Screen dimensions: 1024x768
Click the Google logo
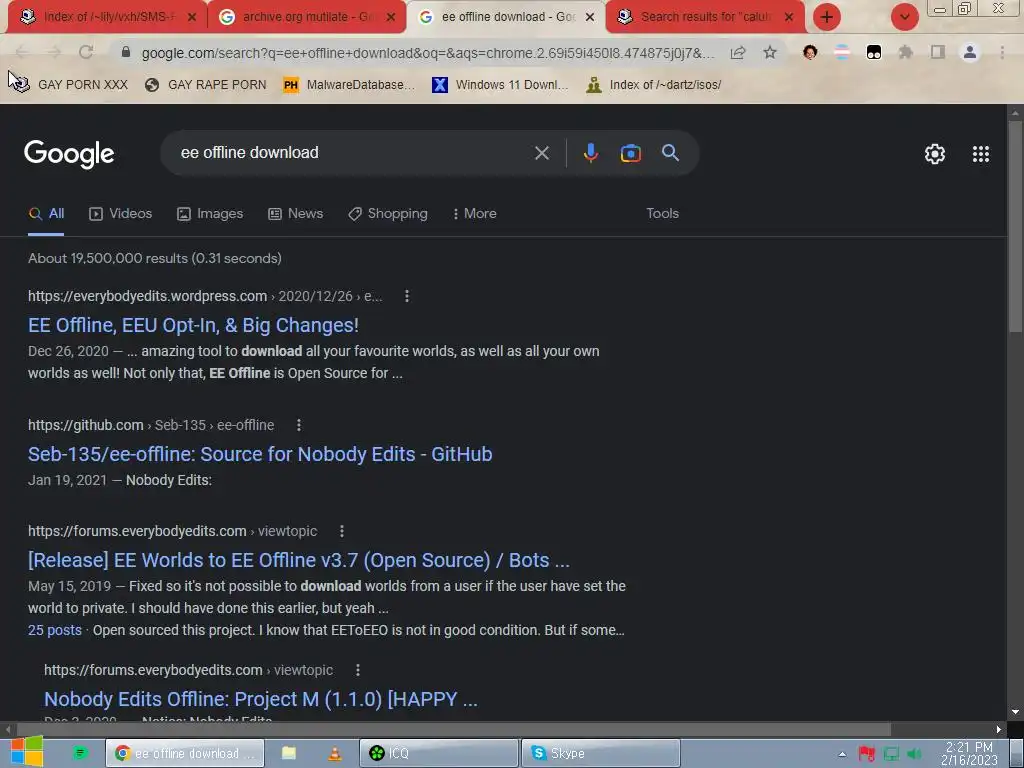(69, 154)
